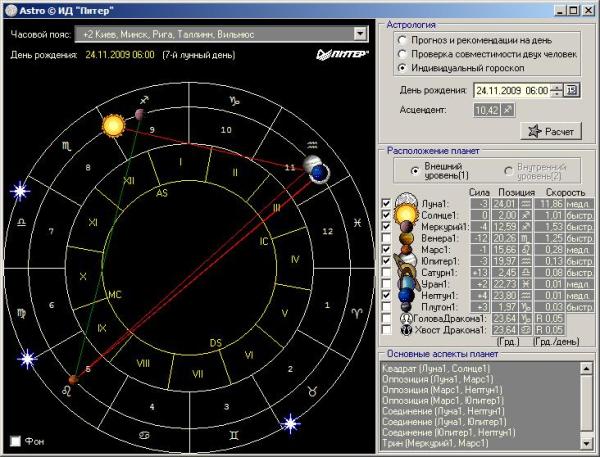
Task: Click the Virgo zodiac symbol on chart
Action: click(x=21, y=313)
